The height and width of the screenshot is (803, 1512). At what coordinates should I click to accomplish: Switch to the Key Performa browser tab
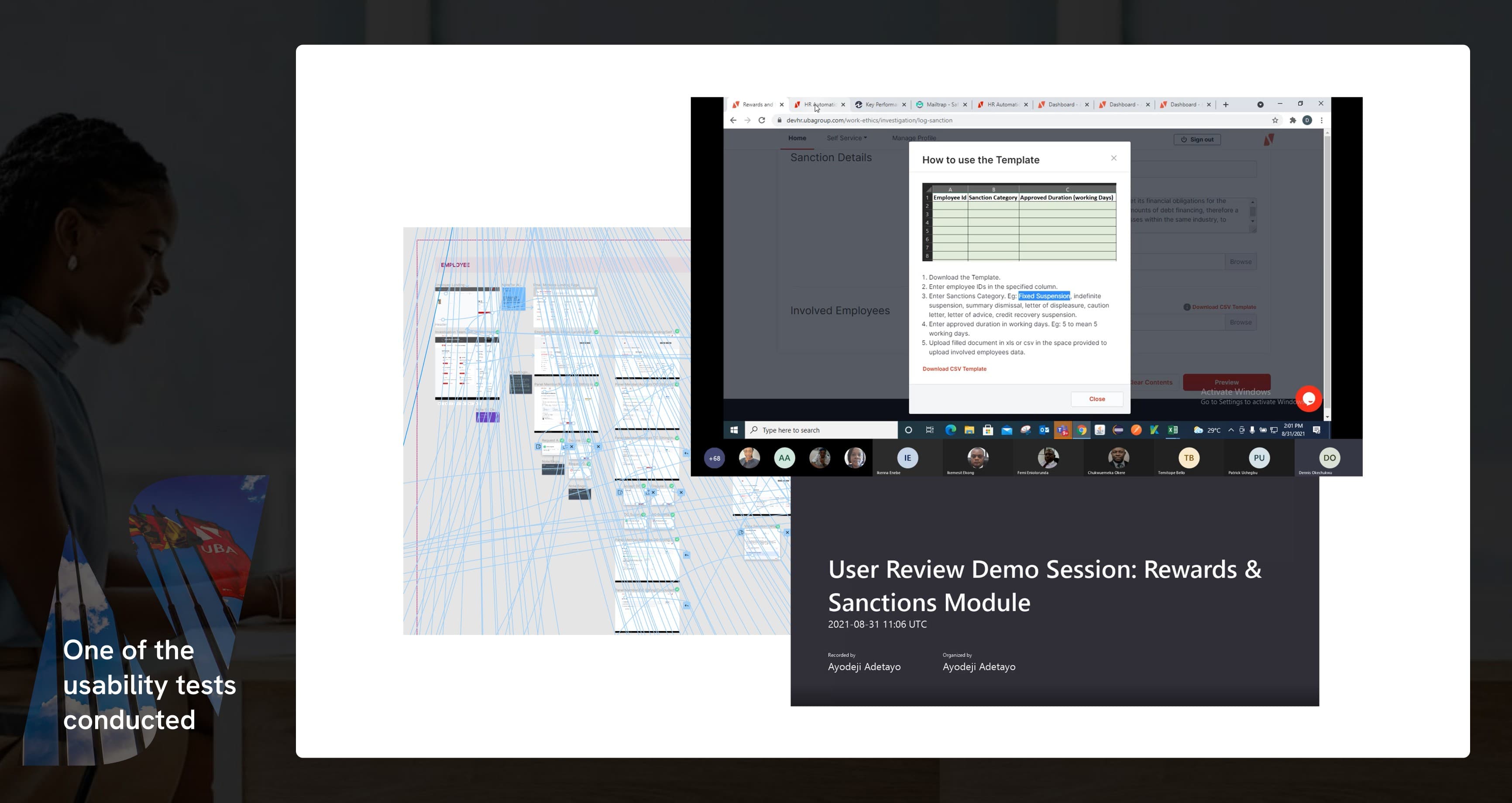[x=880, y=104]
